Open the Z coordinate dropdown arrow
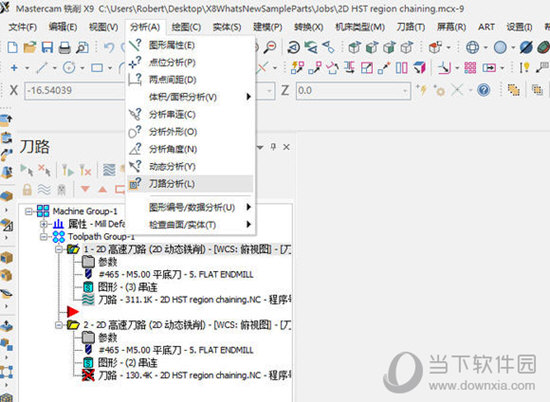550x402 pixels. [x=405, y=91]
